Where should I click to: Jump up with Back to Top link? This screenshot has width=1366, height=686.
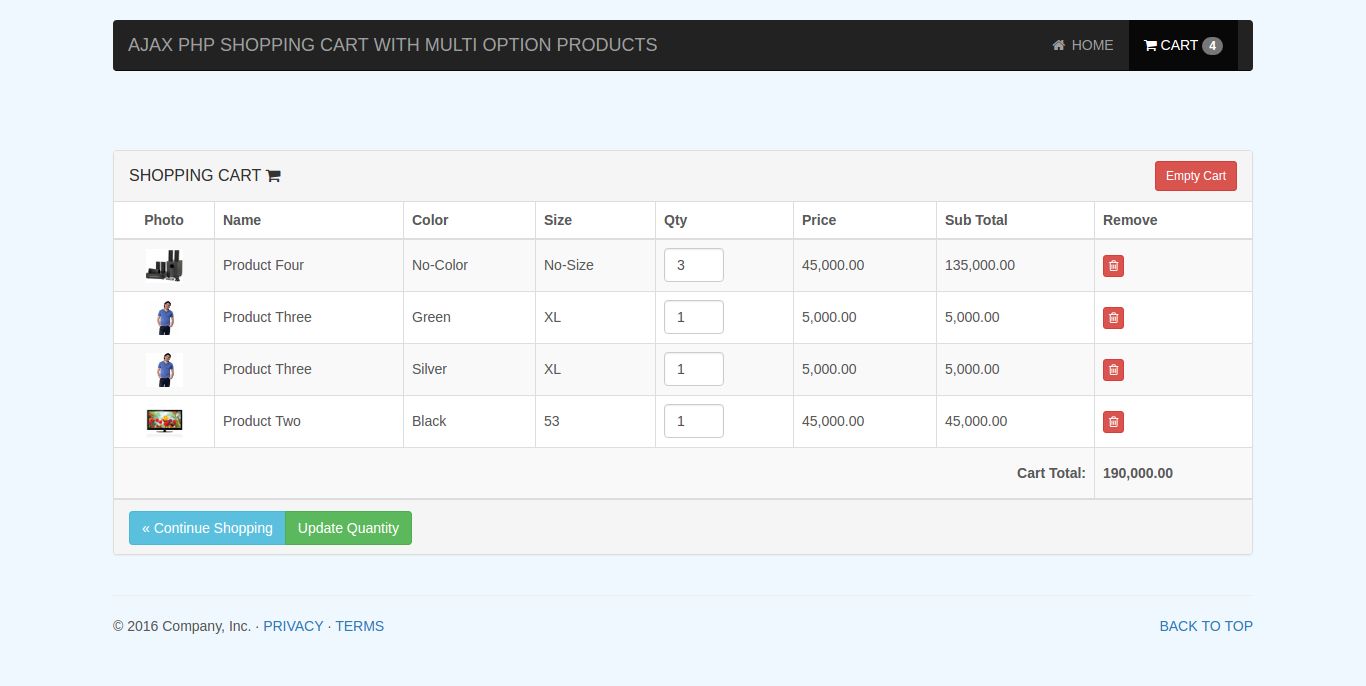point(1205,626)
